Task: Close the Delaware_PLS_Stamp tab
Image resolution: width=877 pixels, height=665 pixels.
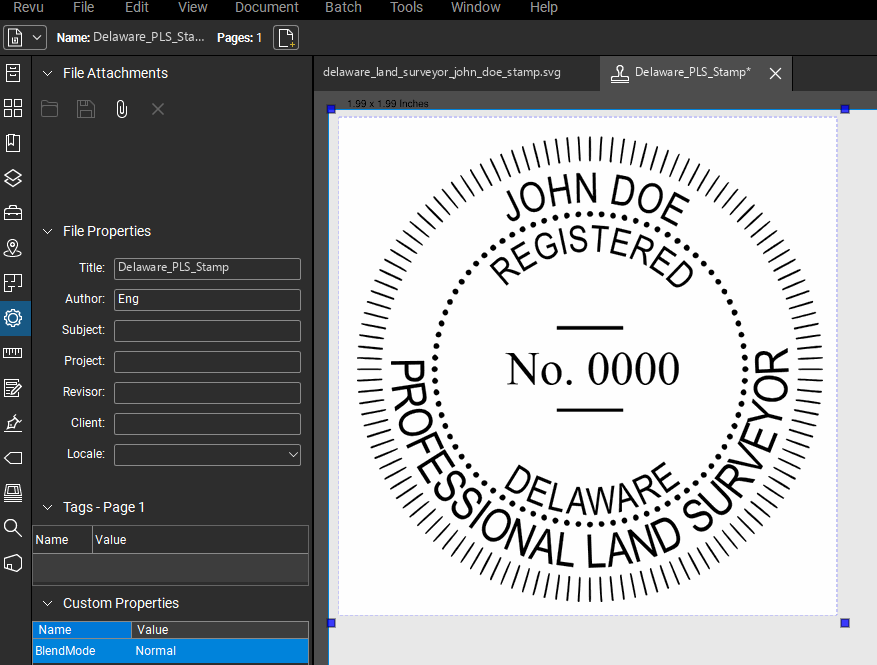Action: pos(775,73)
